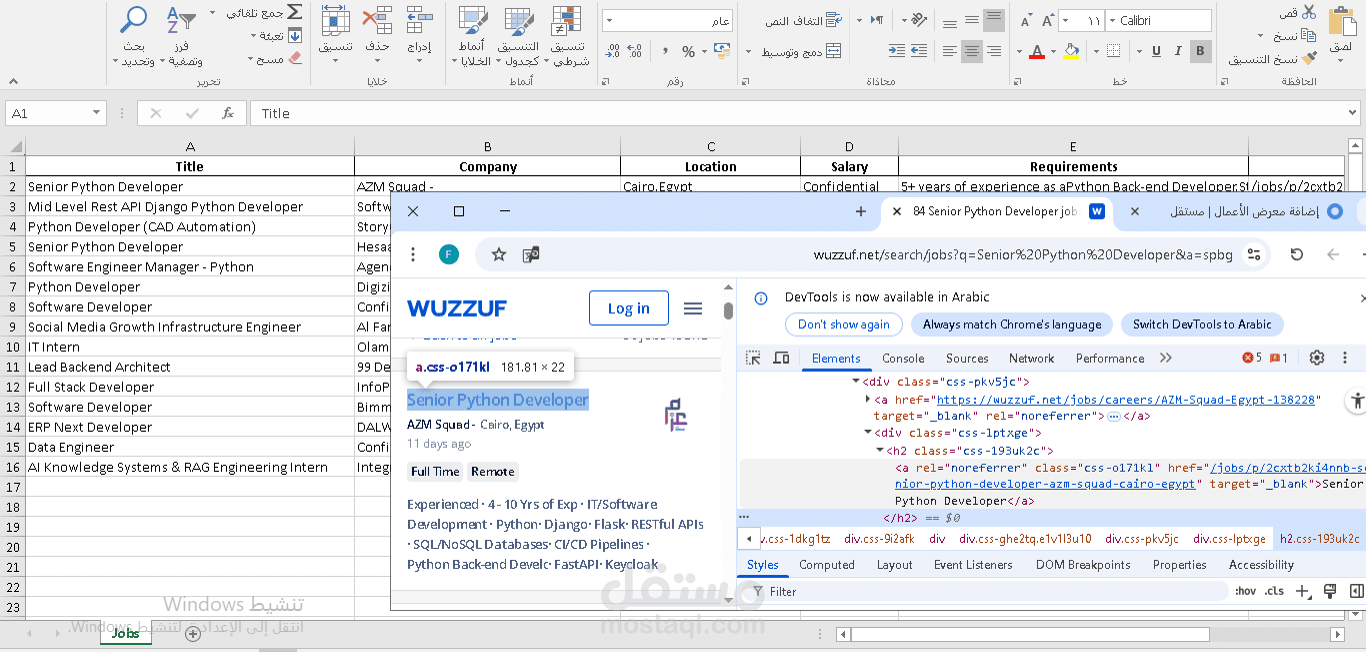Image resolution: width=1366 pixels, height=652 pixels.
Task: Select the Requirements column header cell
Action: 1073,167
